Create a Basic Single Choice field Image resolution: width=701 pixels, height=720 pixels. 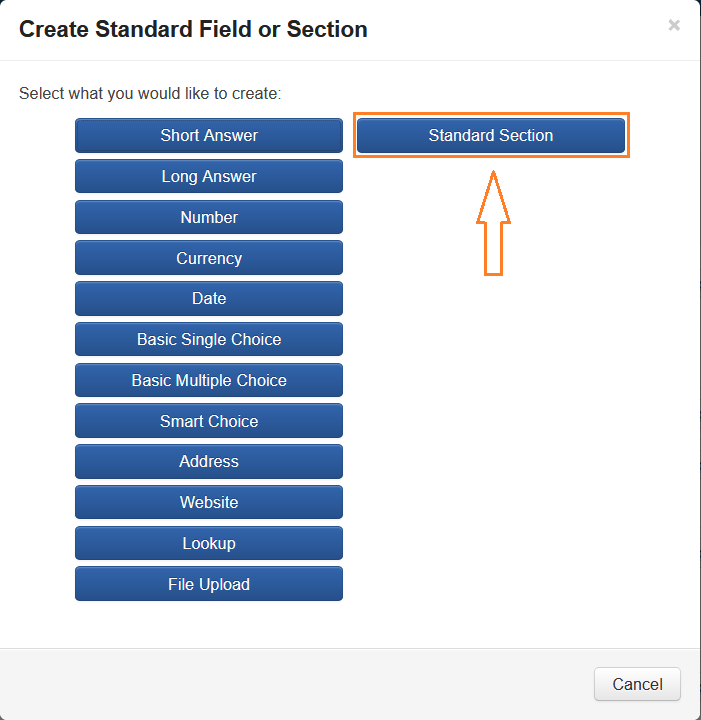click(209, 340)
